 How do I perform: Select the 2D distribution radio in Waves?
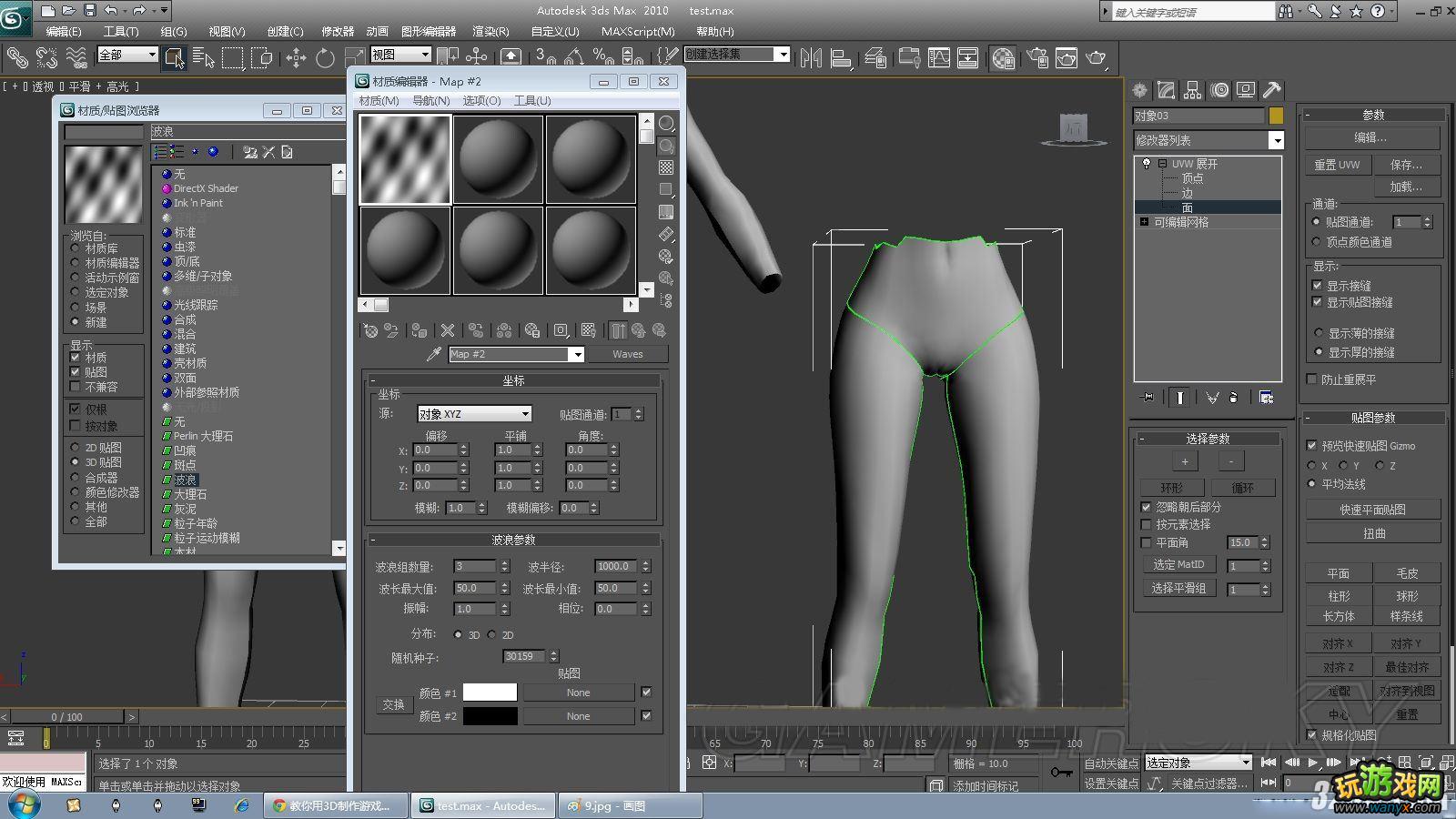tap(492, 635)
